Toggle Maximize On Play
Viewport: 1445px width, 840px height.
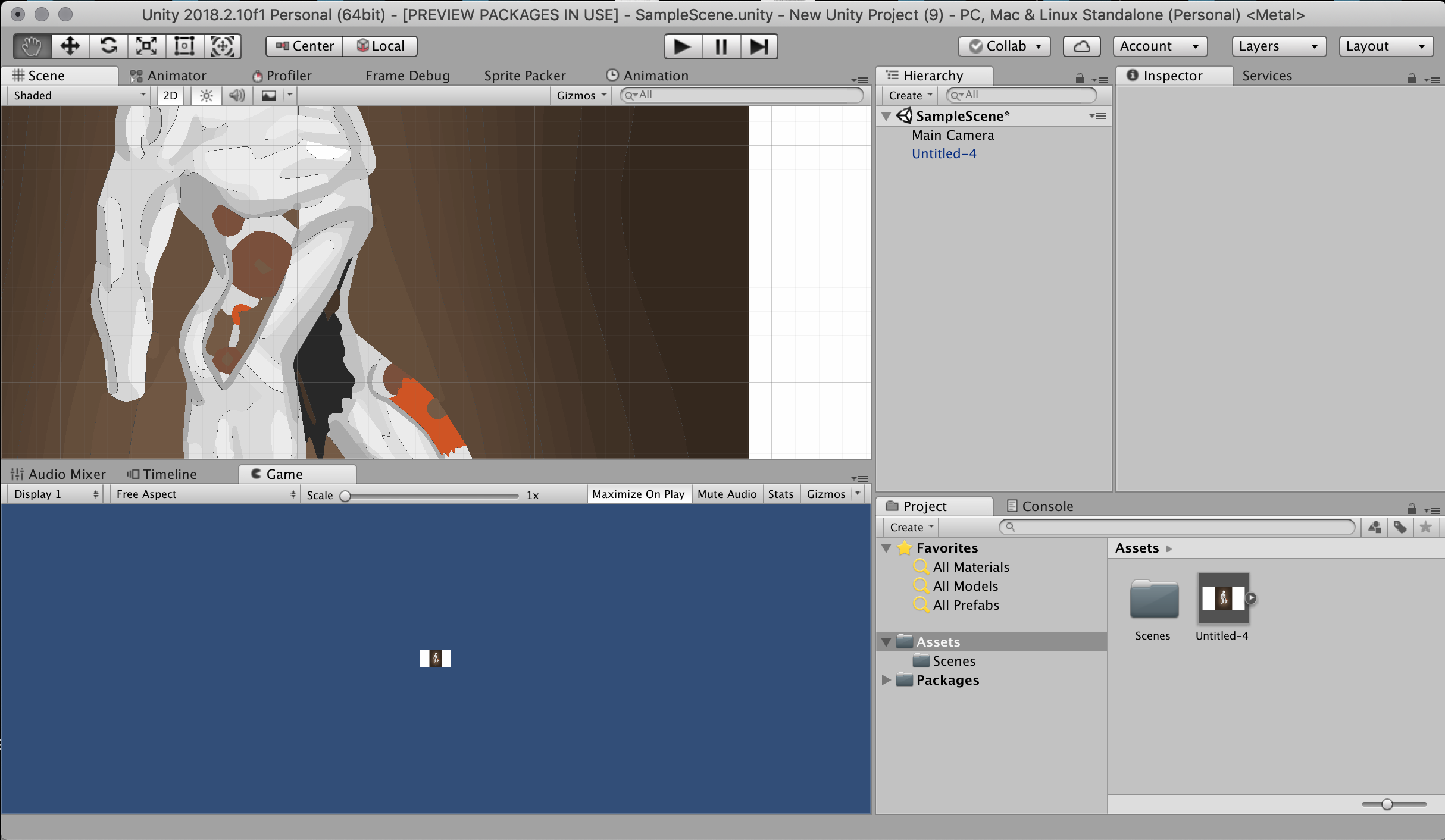pos(639,494)
